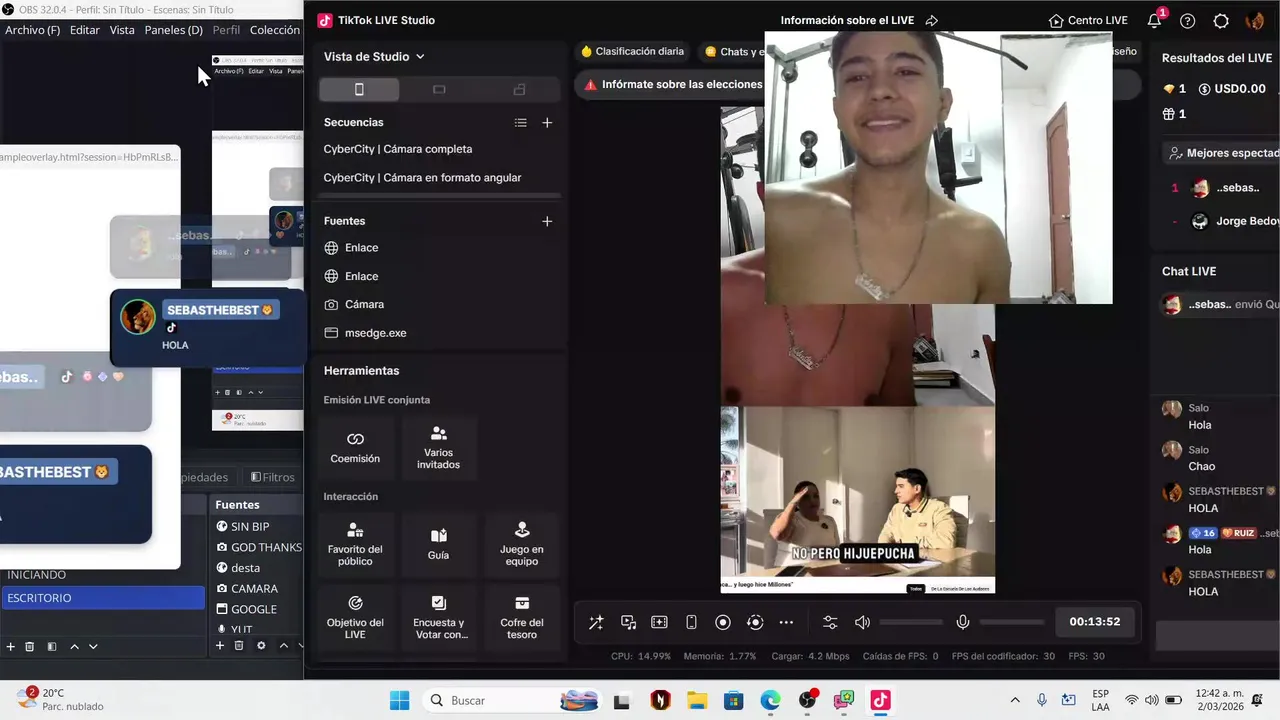Click the 00:13:52 live timer button
The height and width of the screenshot is (720, 1280).
[x=1095, y=622]
